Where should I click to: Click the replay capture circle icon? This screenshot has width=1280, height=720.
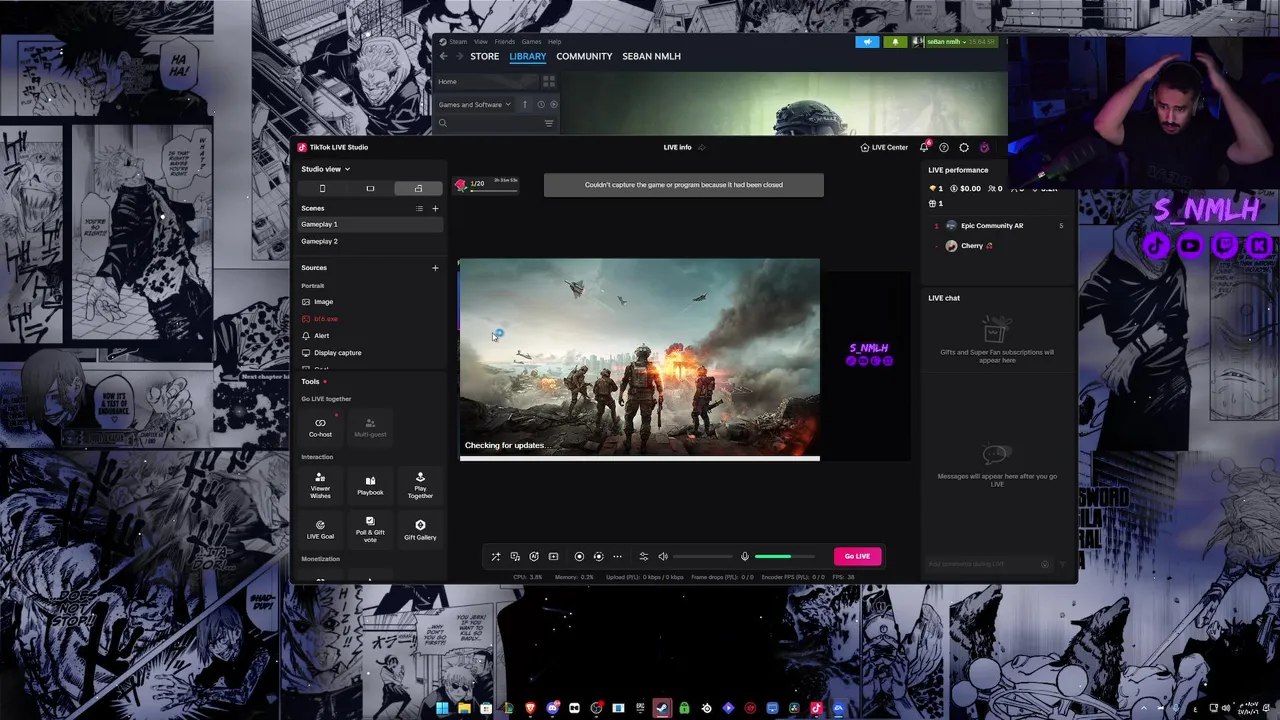(598, 556)
